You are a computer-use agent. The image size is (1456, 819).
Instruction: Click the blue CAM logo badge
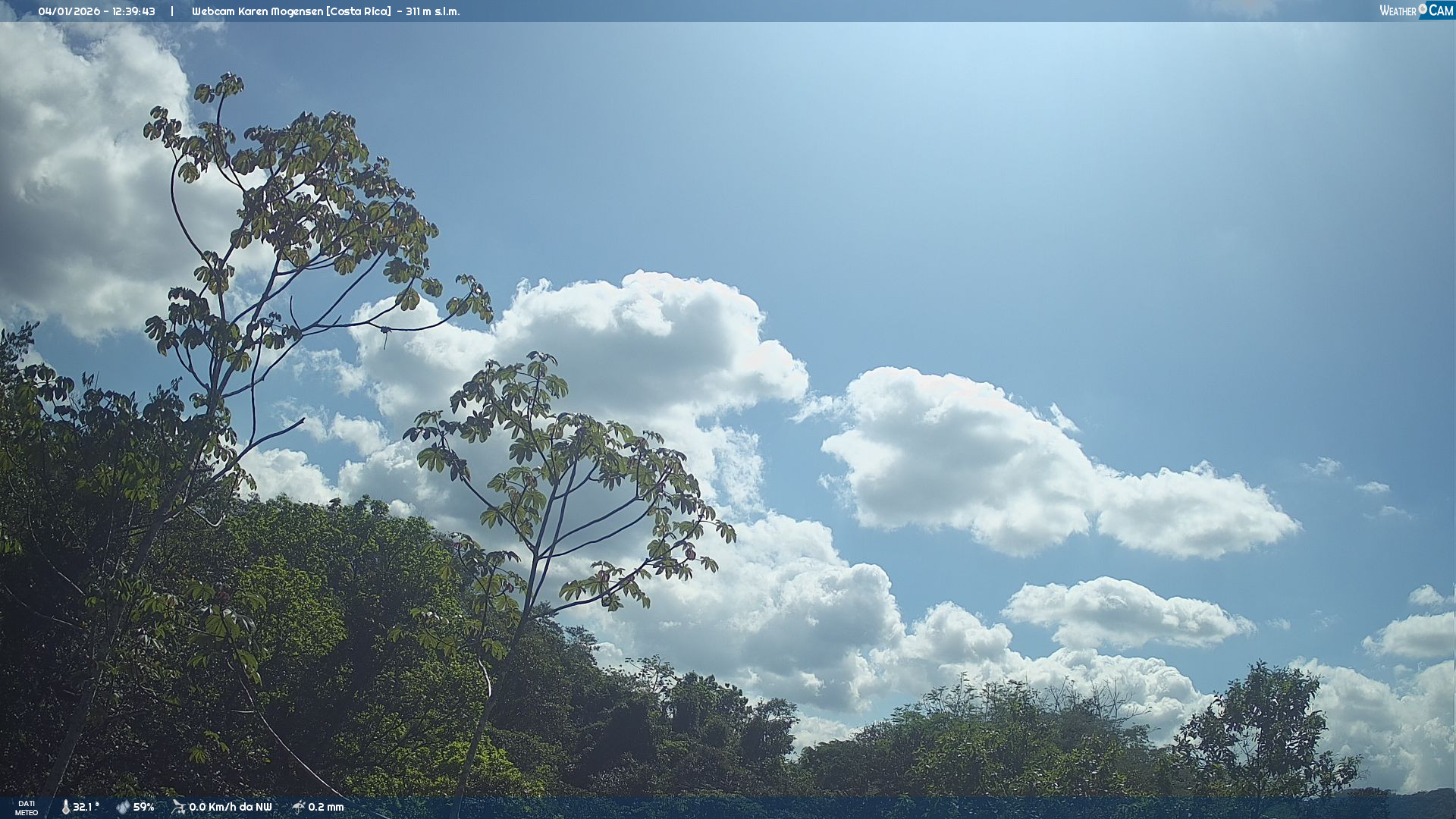click(x=1440, y=11)
